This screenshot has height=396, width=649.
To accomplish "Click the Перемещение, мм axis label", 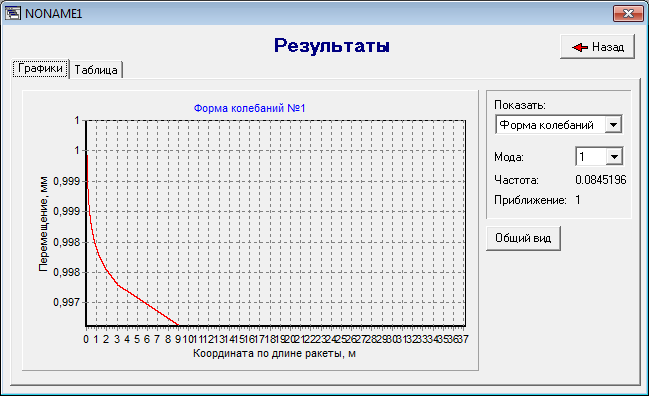I will 43,224.
